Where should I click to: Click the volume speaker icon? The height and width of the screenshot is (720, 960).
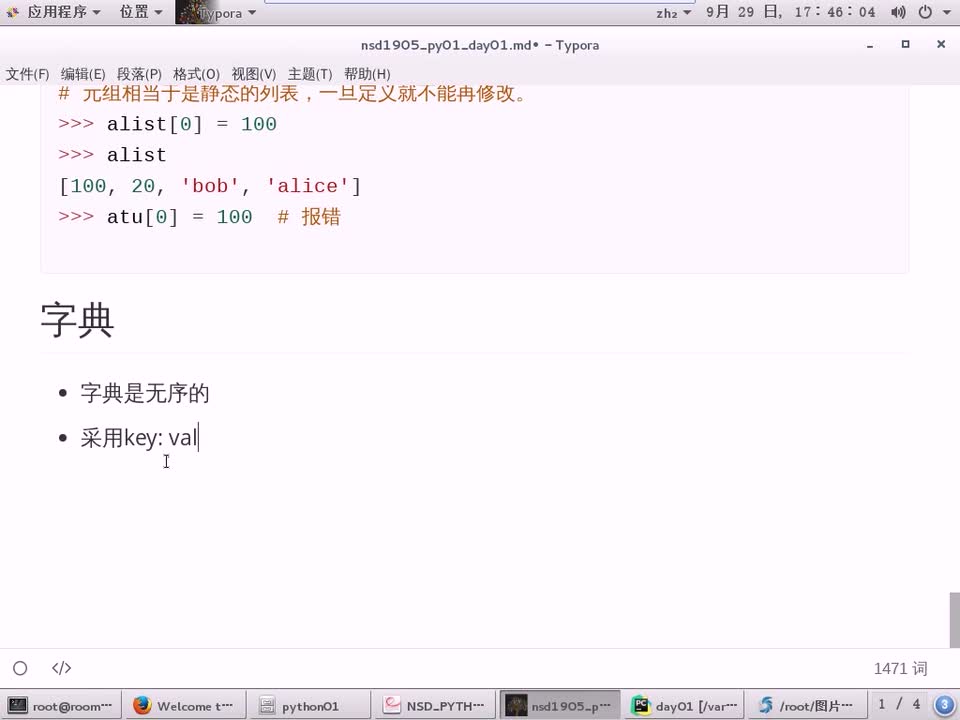[x=898, y=12]
